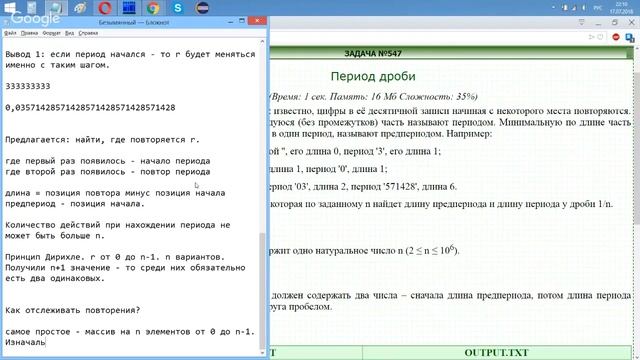This screenshot has height=360, width=640.
Task: Click the 'ЗАДАЧА №547' header in browser
Action: coord(373,53)
